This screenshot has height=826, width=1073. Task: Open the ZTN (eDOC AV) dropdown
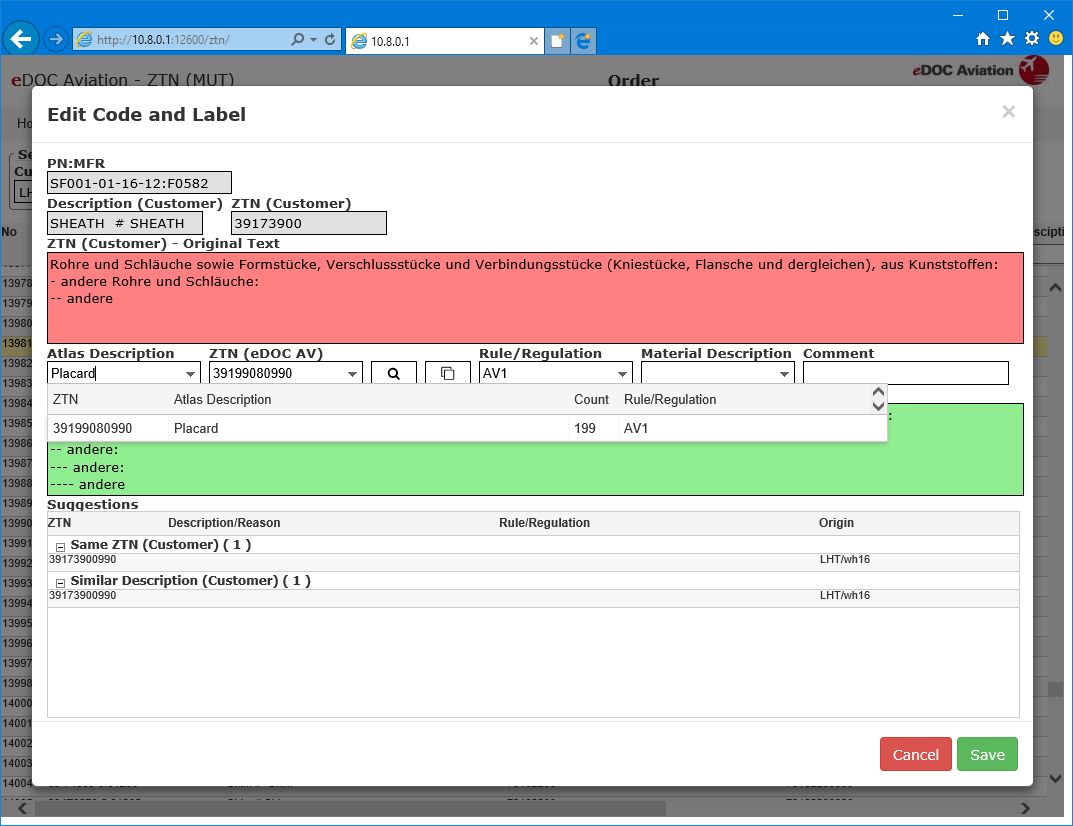click(352, 374)
